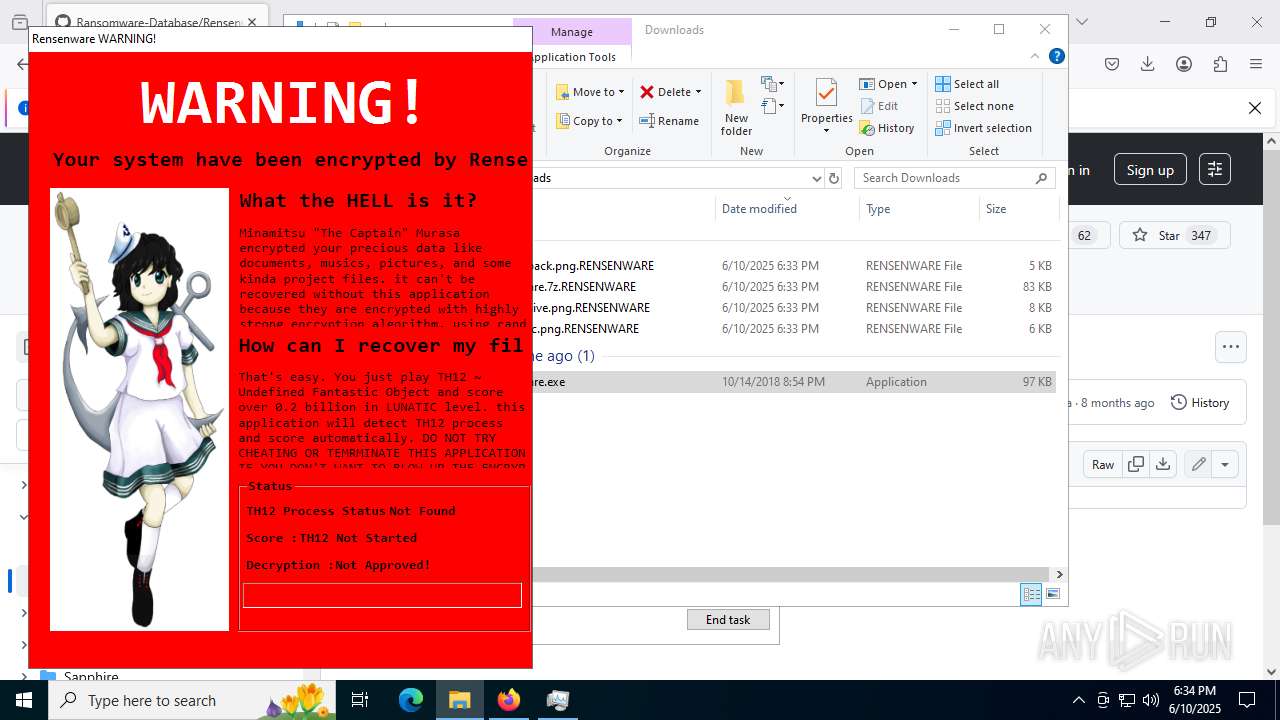
Task: Open the notification center
Action: tap(1247, 700)
